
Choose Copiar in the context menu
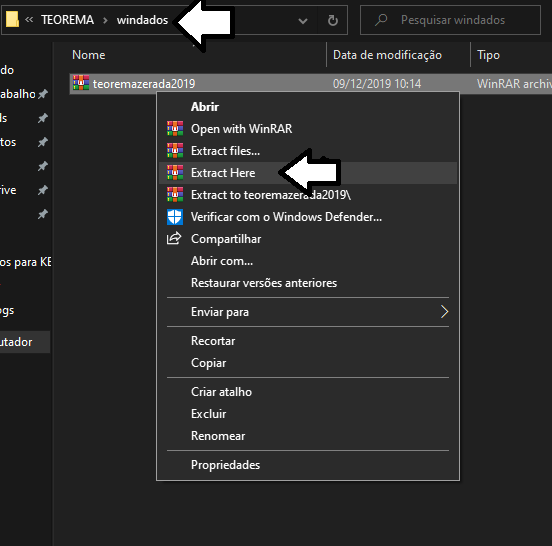point(308,363)
